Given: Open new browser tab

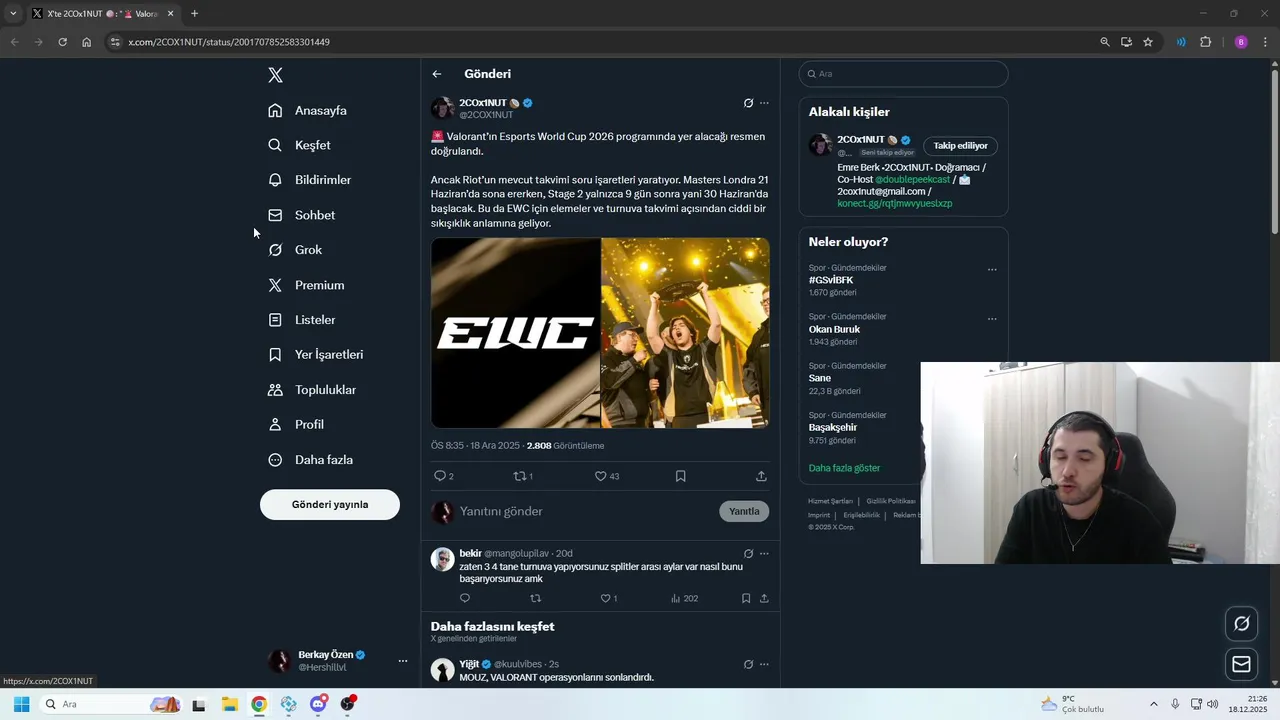Looking at the screenshot, I should [x=194, y=14].
